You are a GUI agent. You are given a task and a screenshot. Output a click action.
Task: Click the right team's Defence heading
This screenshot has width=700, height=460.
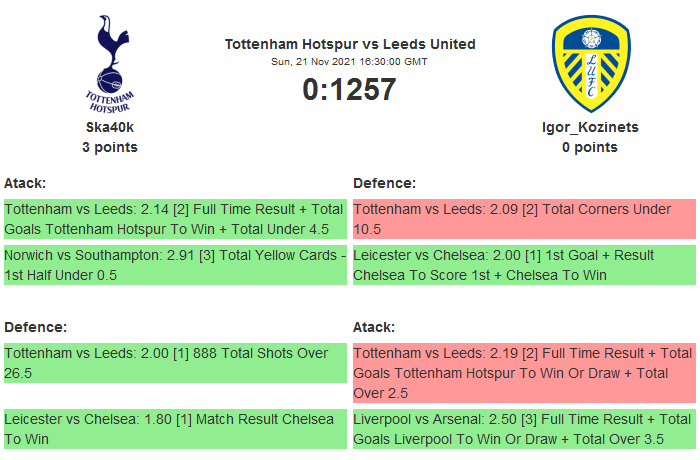tap(385, 183)
